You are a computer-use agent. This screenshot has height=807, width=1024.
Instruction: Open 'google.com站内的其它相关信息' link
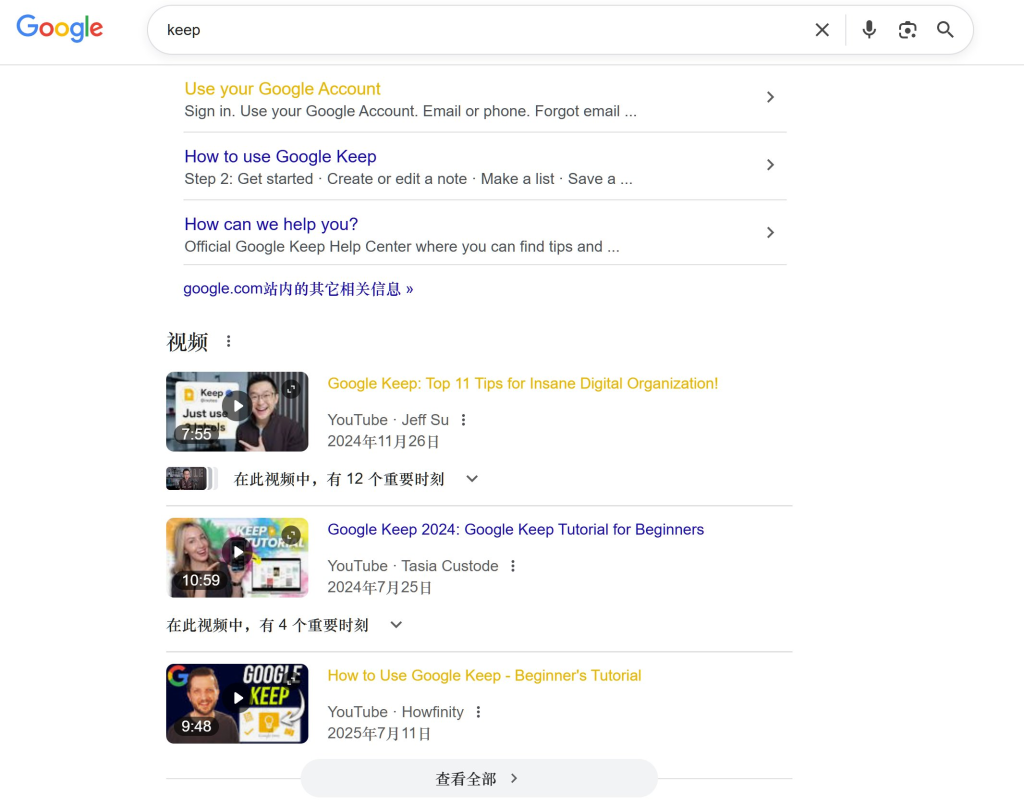pos(298,288)
